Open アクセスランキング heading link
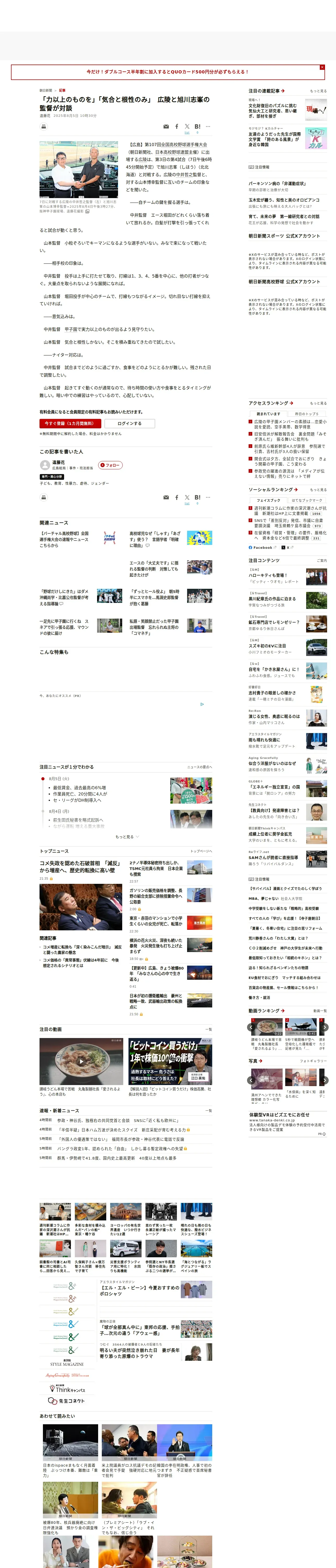Screen dimensions: 336x1568 [x=271, y=403]
